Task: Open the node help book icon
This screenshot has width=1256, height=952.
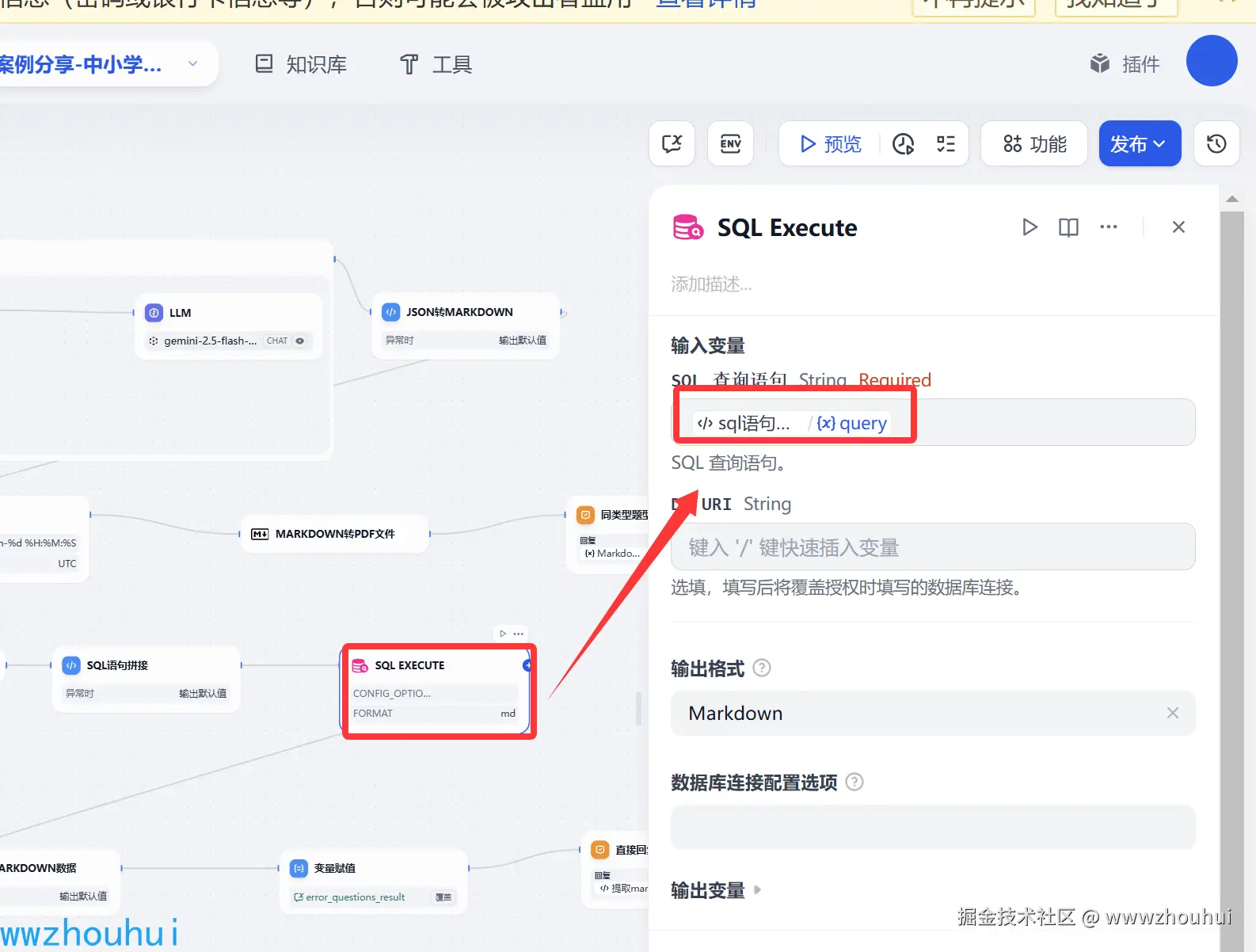Action: (1068, 227)
